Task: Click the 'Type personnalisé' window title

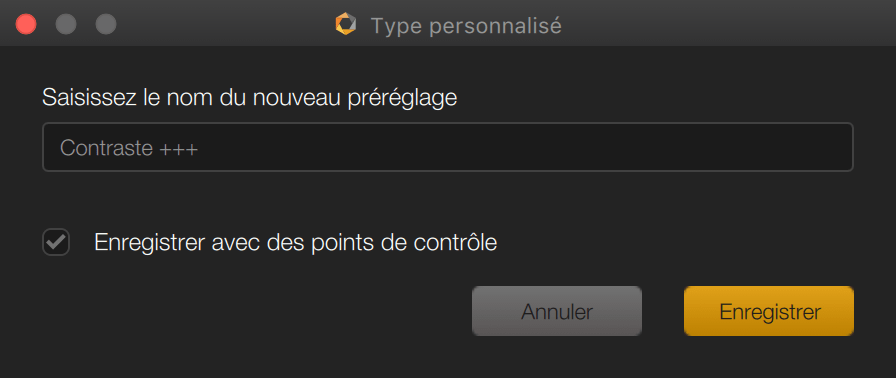Action: click(x=466, y=26)
